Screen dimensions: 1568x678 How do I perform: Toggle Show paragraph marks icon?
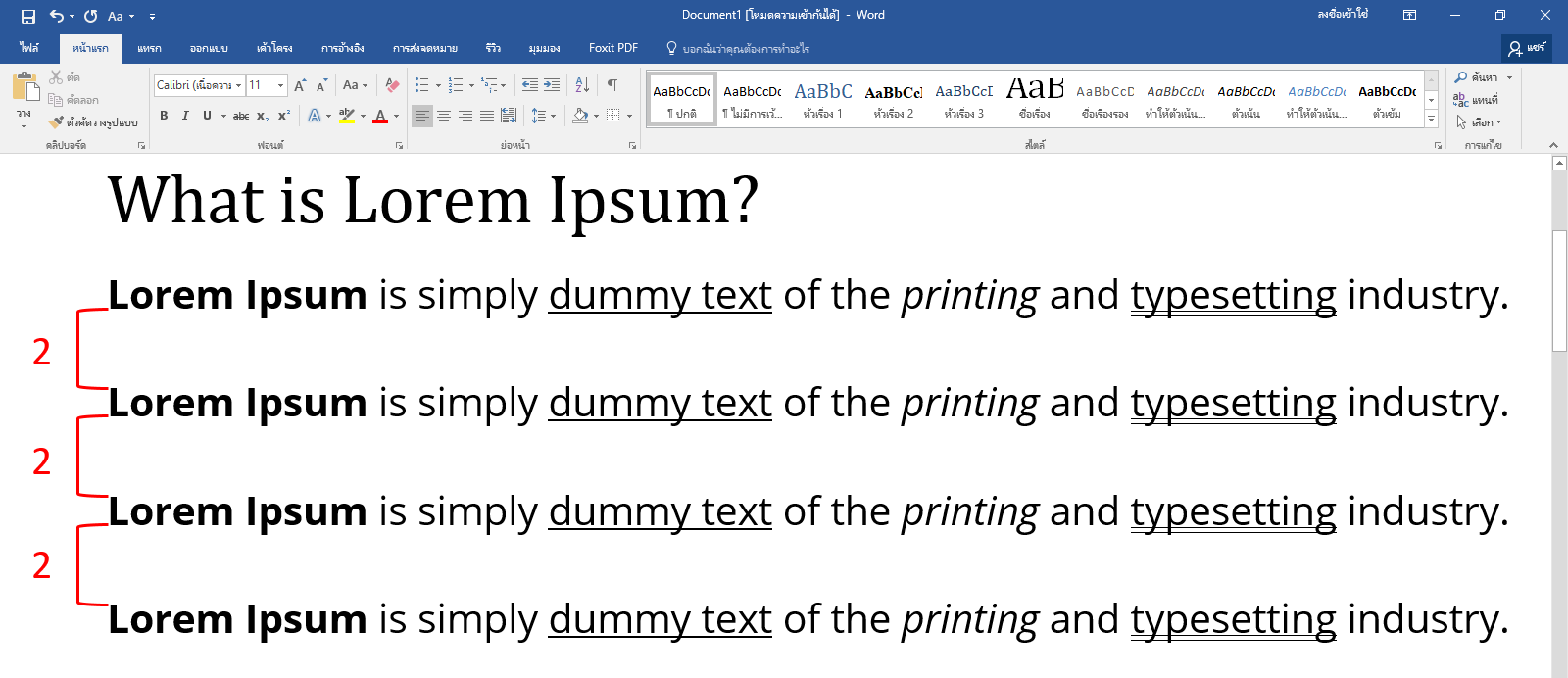point(612,85)
